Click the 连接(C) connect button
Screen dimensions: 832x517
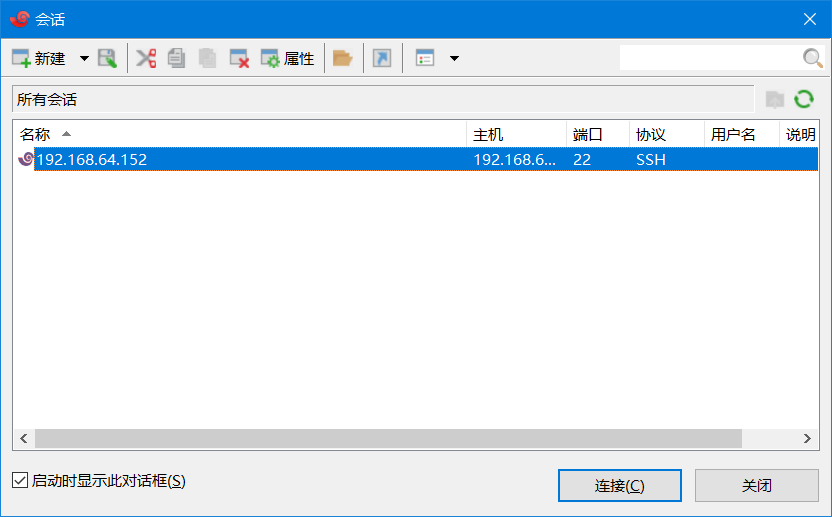pos(620,485)
